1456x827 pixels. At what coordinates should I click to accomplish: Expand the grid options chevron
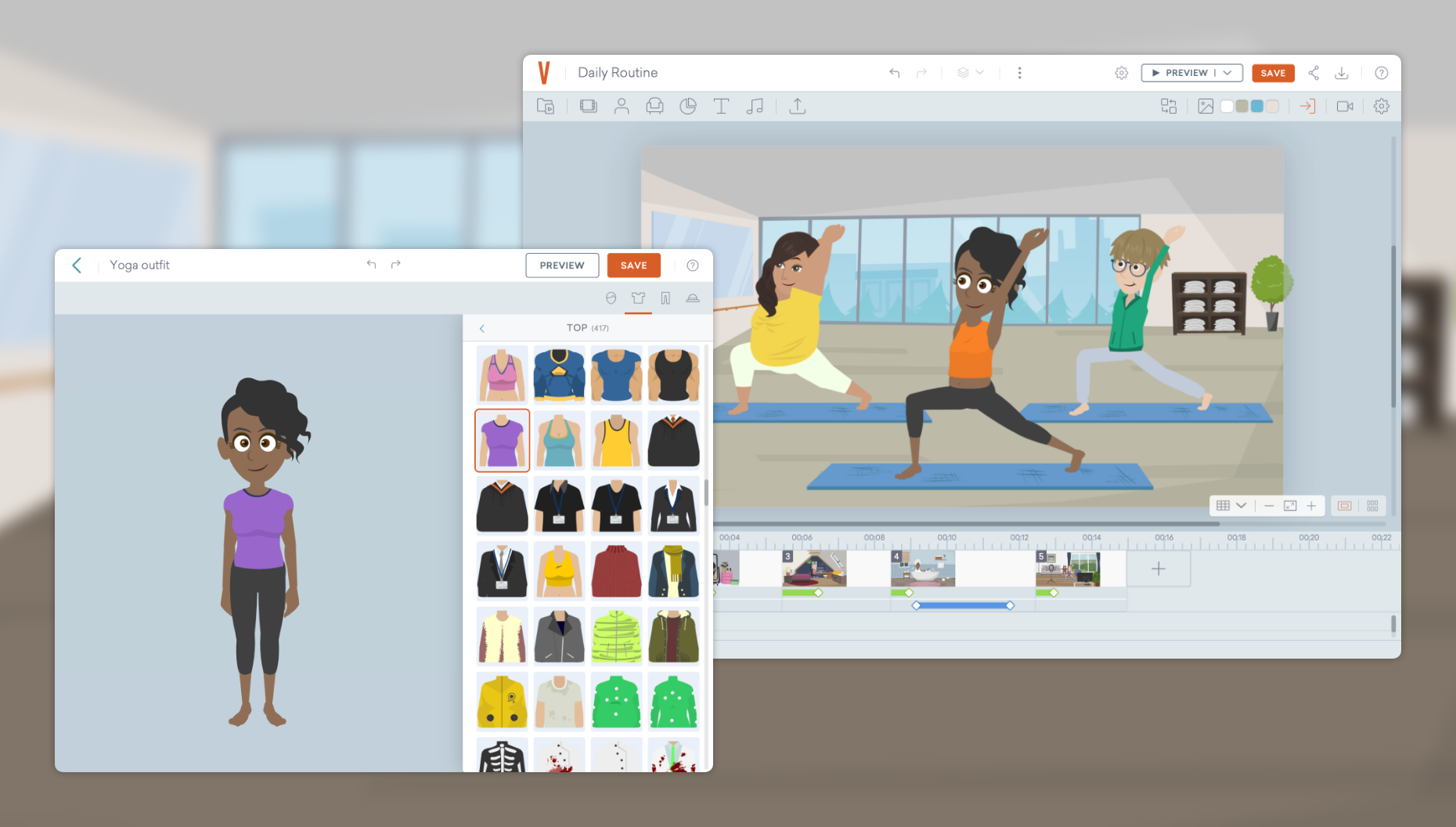pyautogui.click(x=1243, y=505)
